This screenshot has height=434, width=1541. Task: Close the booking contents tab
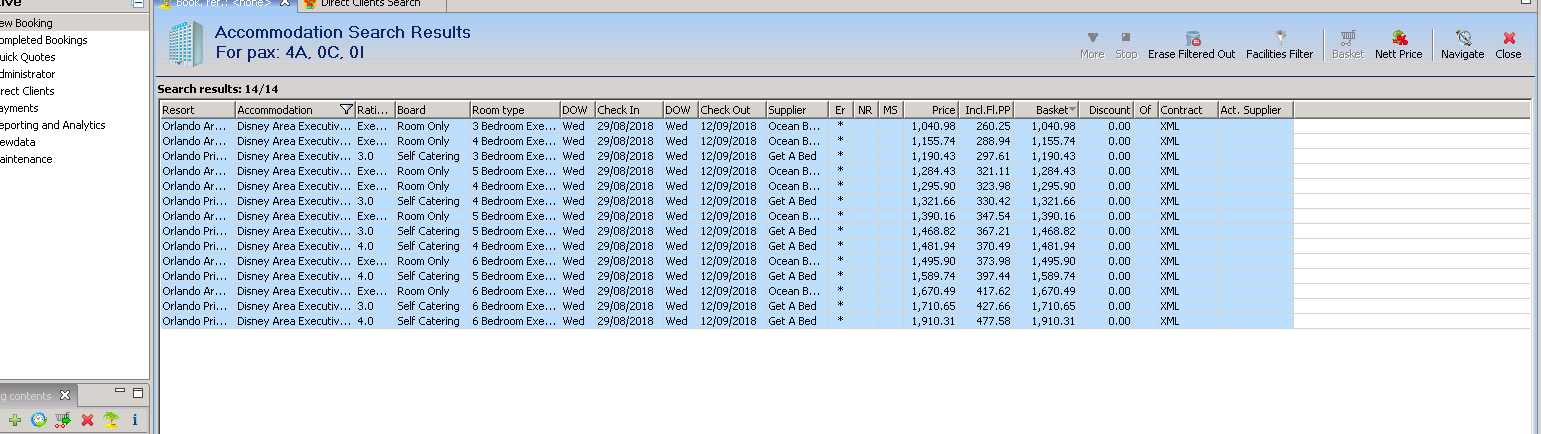click(x=64, y=395)
